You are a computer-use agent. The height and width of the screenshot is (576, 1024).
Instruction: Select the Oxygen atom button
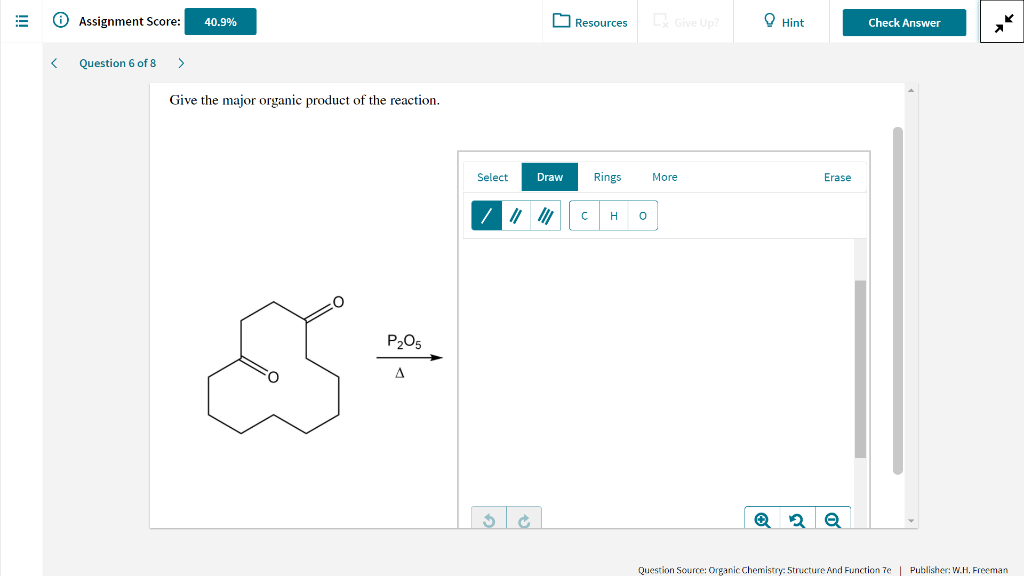(641, 215)
